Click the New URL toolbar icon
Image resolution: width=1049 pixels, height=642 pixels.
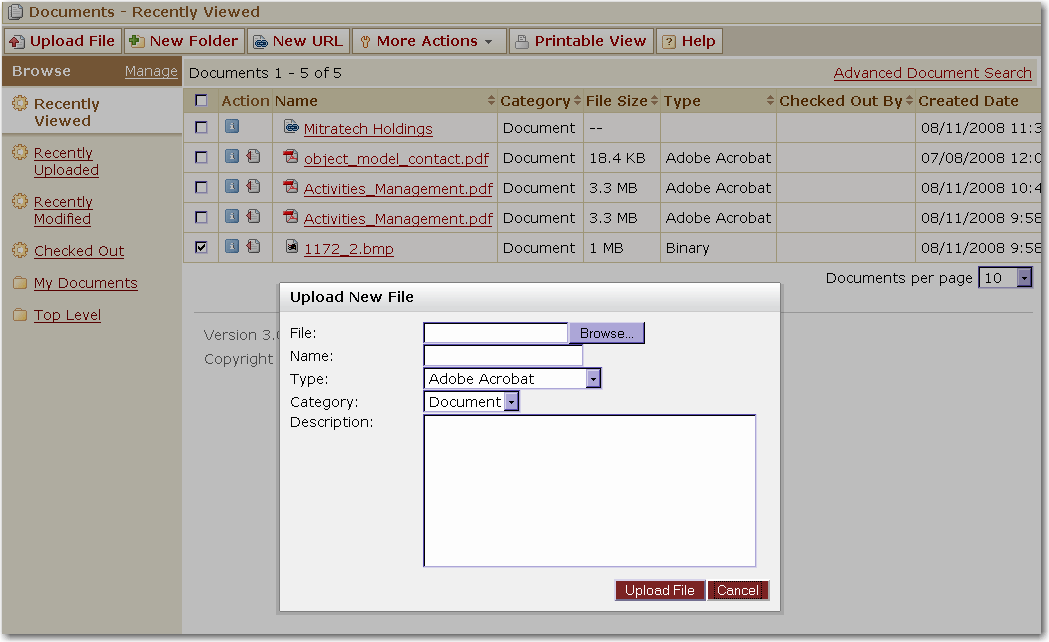pyautogui.click(x=260, y=41)
